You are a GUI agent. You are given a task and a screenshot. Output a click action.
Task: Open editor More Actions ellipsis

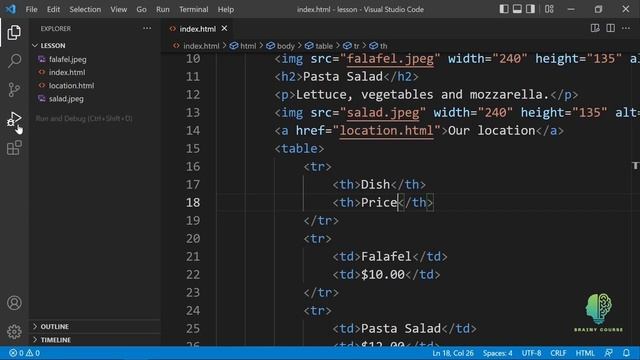pos(626,28)
